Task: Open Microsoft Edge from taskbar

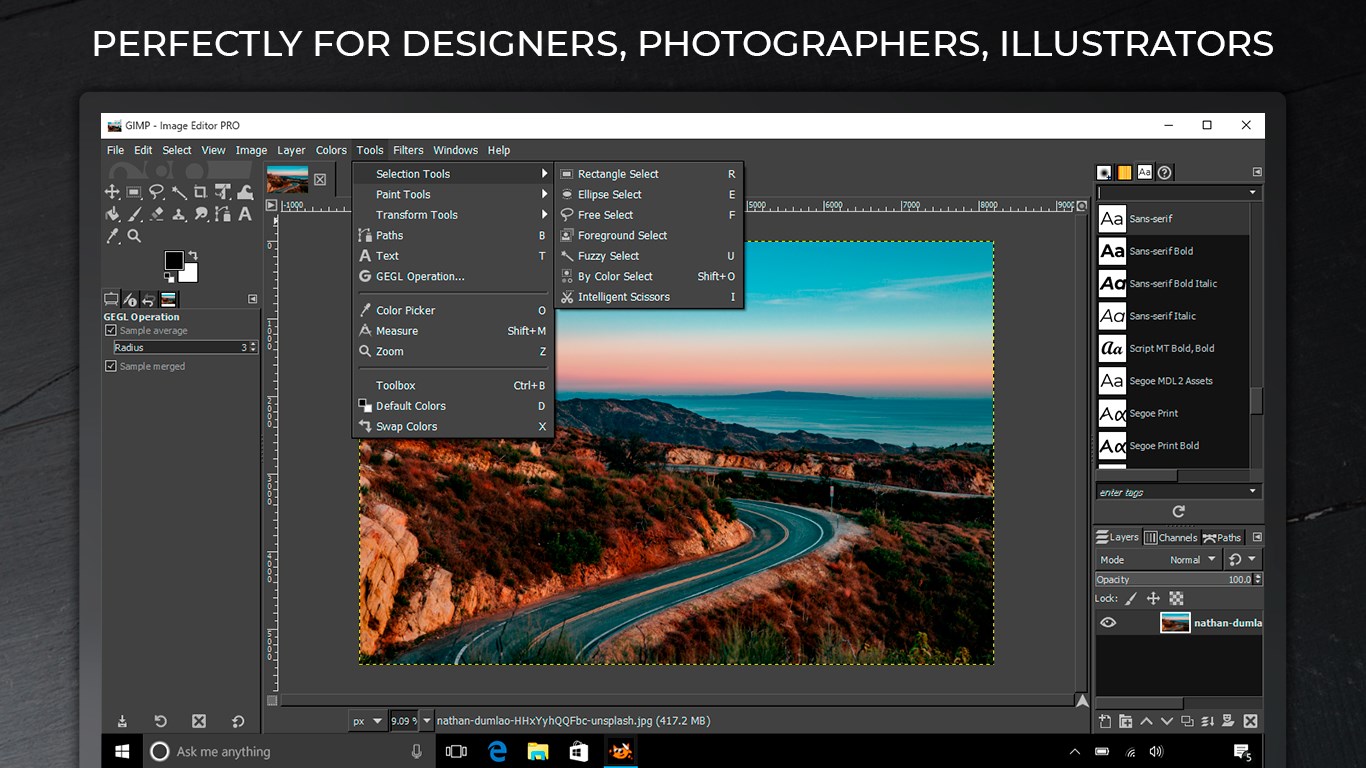Action: [497, 752]
